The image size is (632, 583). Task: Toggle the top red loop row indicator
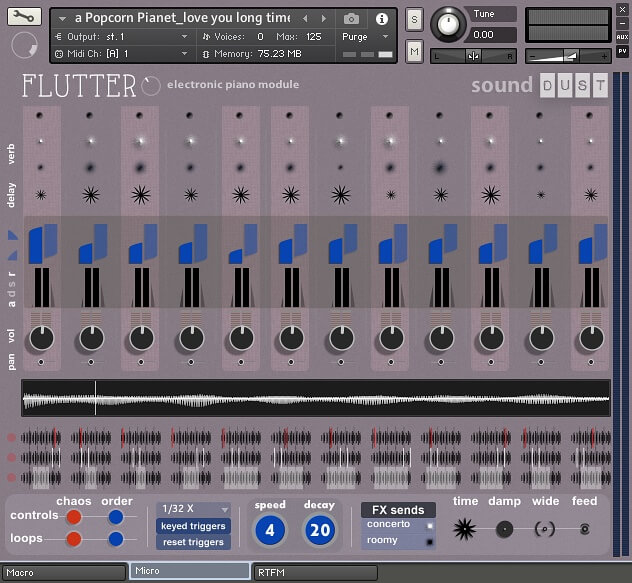(12, 437)
